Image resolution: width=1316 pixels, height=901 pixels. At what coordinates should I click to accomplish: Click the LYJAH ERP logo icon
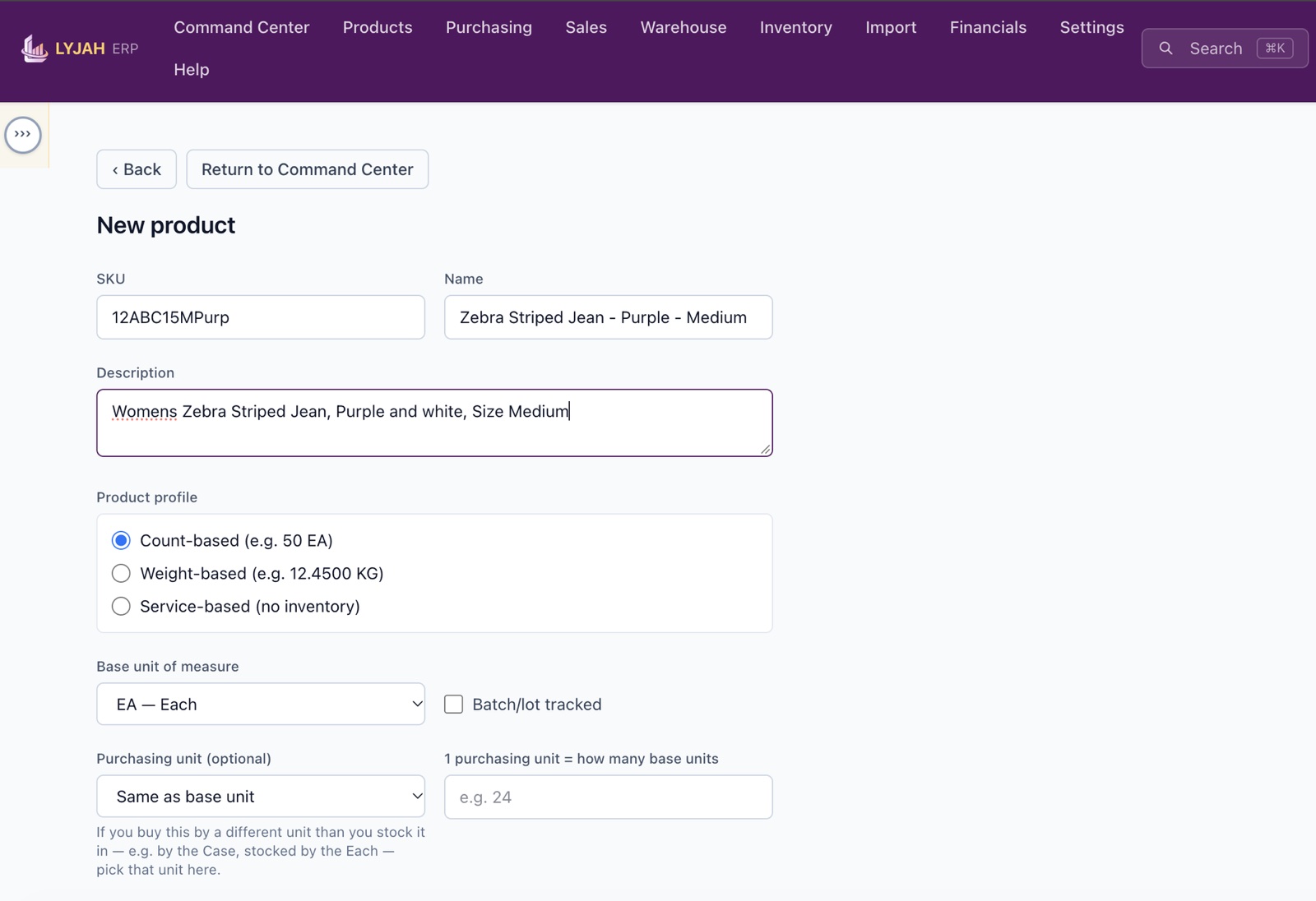34,49
